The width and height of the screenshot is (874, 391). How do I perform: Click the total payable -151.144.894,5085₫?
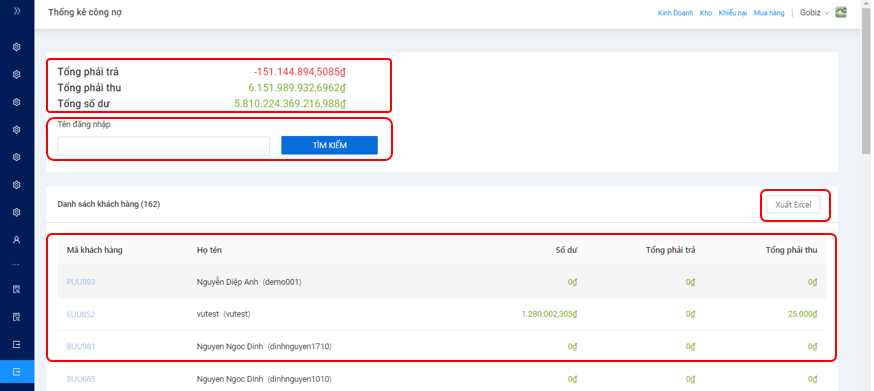300,72
